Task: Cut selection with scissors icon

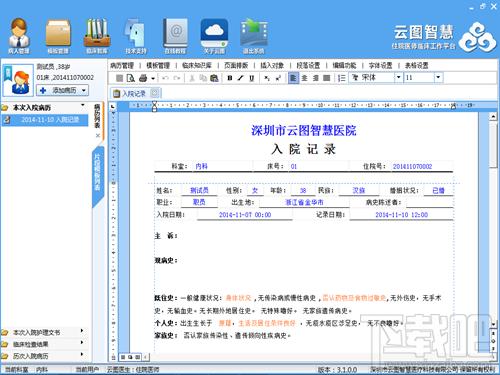Action: pyautogui.click(x=192, y=78)
